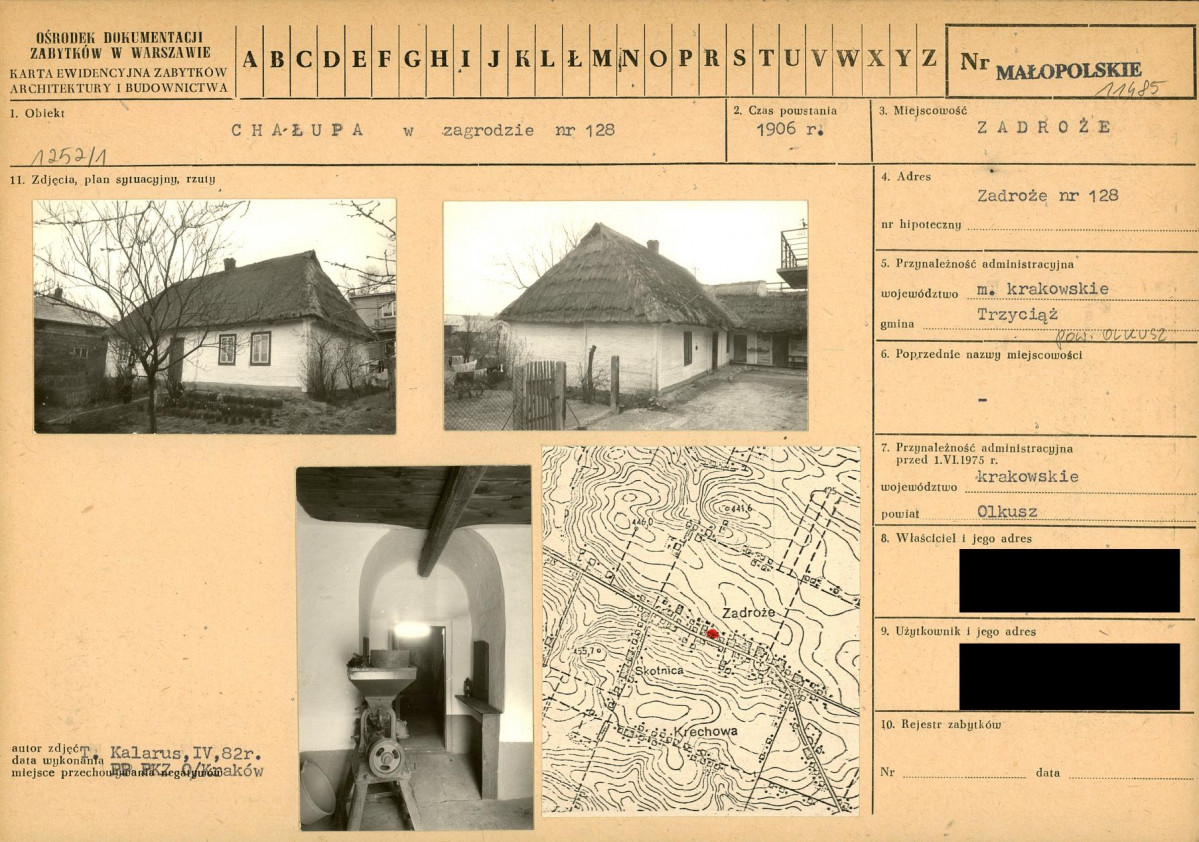Viewport: 1199px width, 842px height.
Task: Click the address Zadroże nr 128
Action: 1048,196
